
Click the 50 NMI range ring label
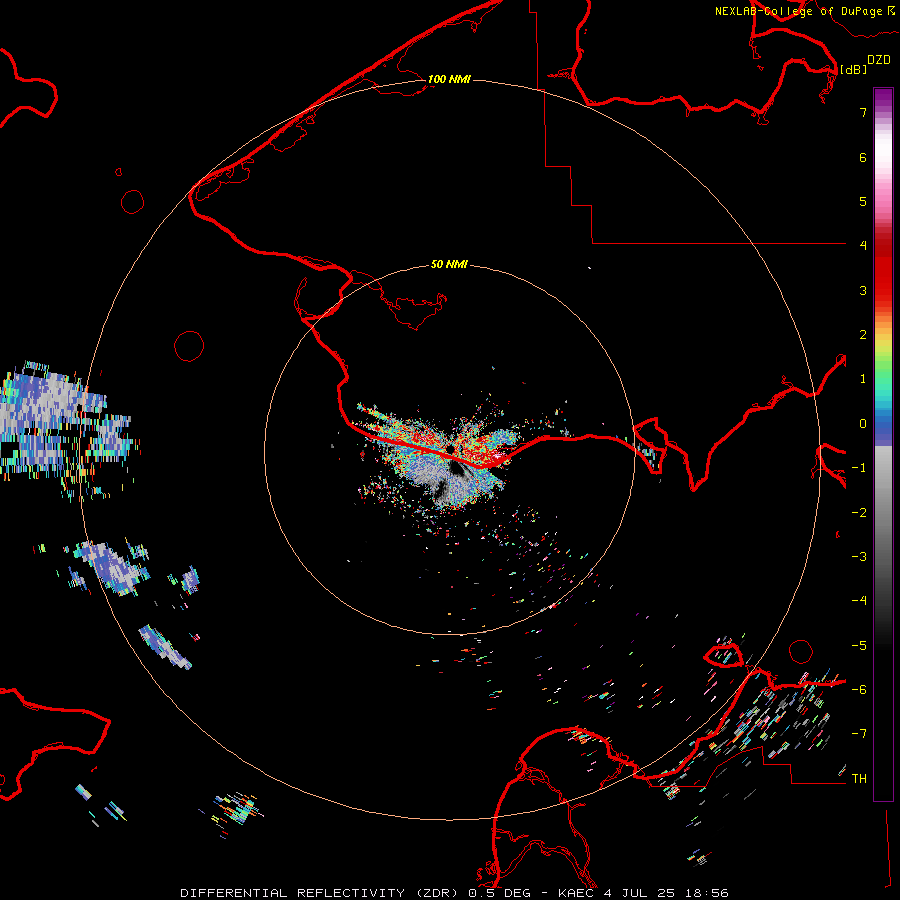449,264
